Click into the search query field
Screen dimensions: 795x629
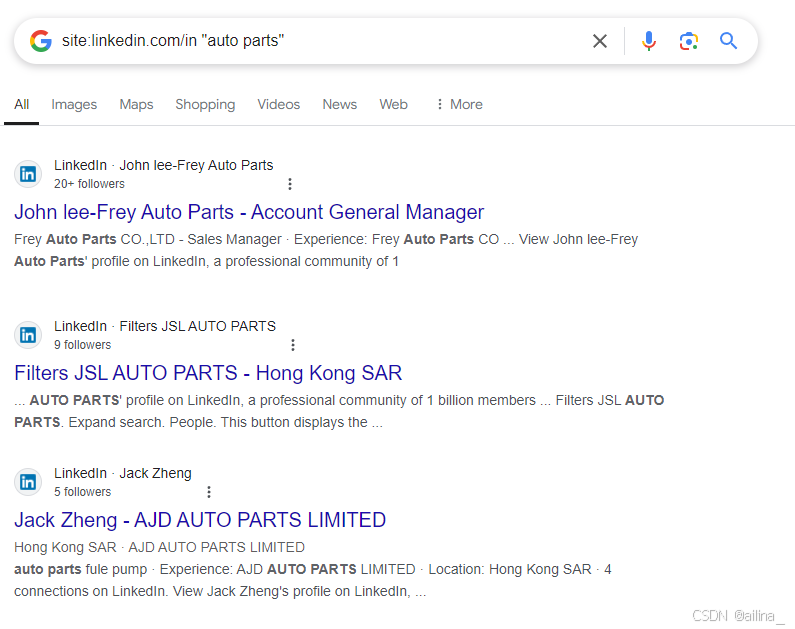tap(319, 41)
